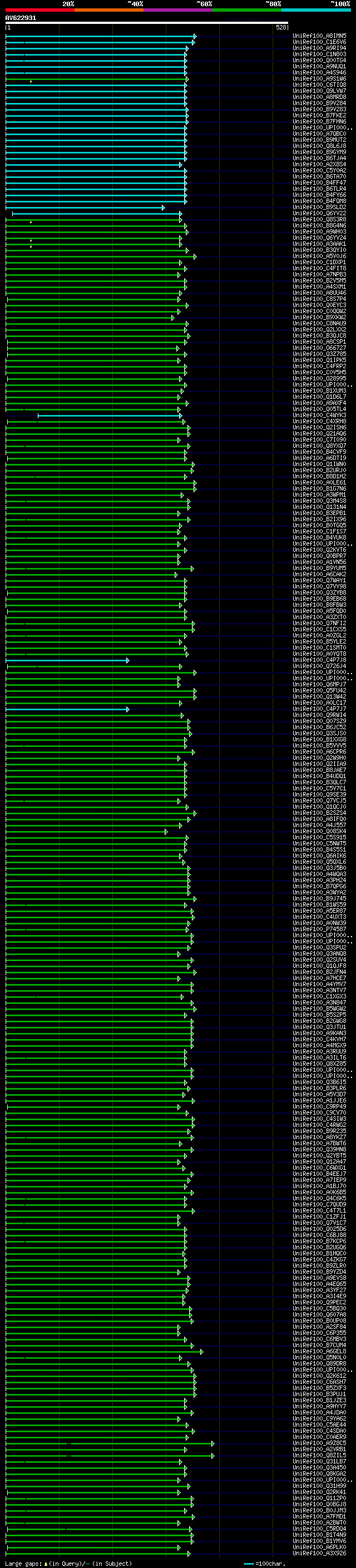Click the UniRef100_Q726J4 label
This screenshot has height=1568, width=356.
(x=319, y=666)
